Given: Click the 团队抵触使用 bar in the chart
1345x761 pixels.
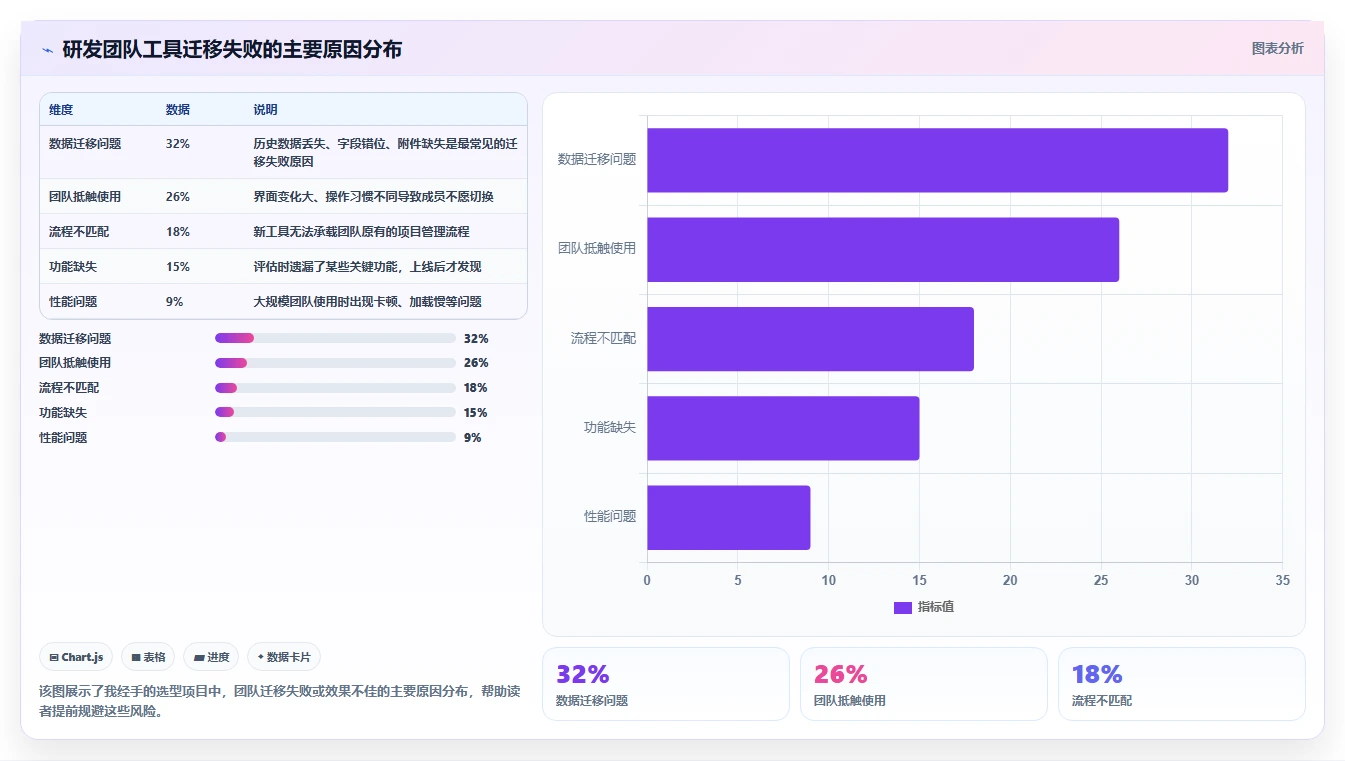Looking at the screenshot, I should 883,249.
